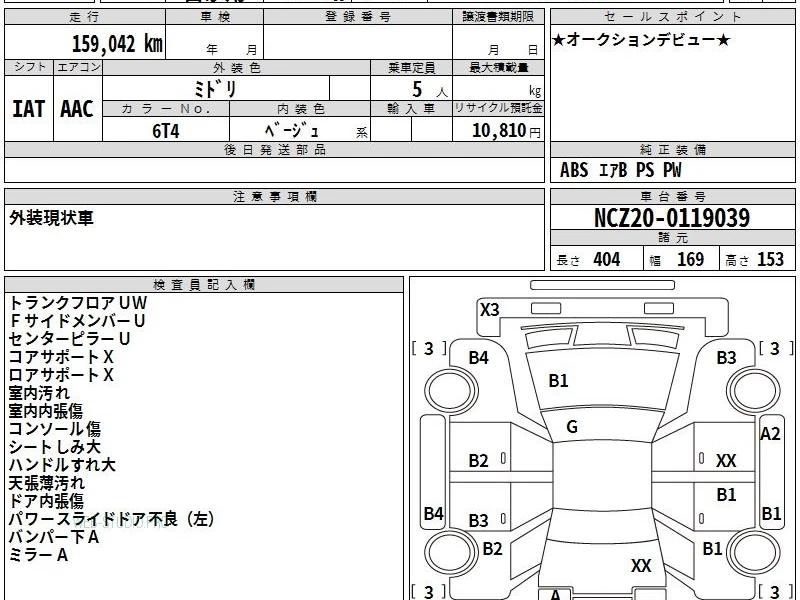This screenshot has width=800, height=600.
Task: Select the equipment list ABS エアB PS PW
Action: pyautogui.click(x=620, y=170)
